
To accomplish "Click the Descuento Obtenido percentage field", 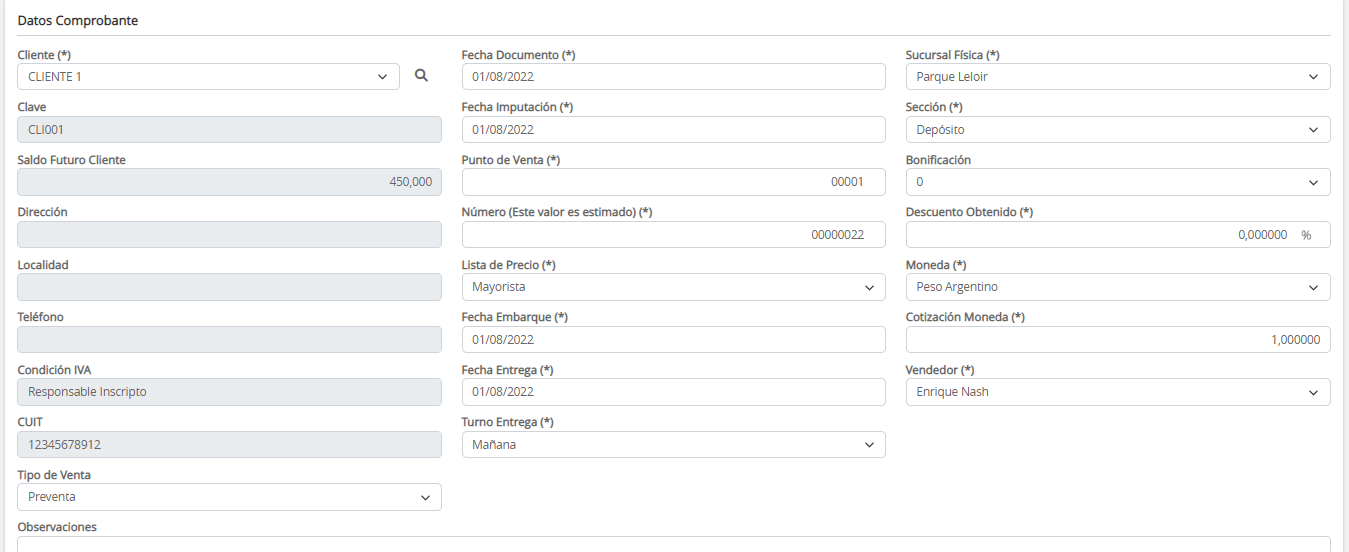I will (x=1100, y=234).
